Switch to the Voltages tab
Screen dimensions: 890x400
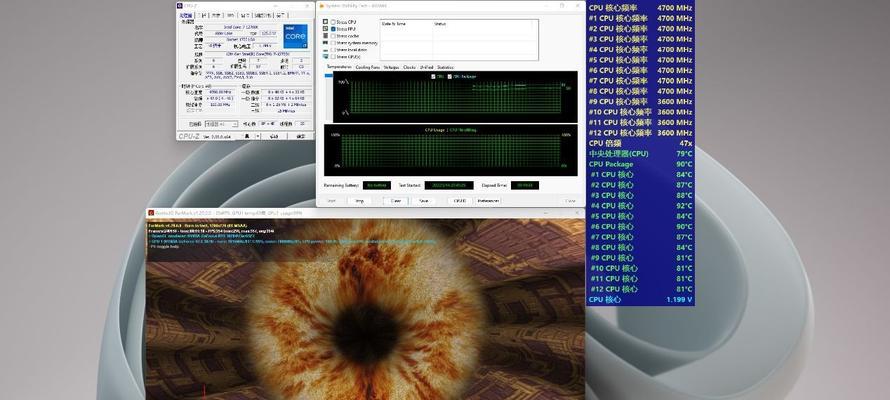tap(391, 67)
